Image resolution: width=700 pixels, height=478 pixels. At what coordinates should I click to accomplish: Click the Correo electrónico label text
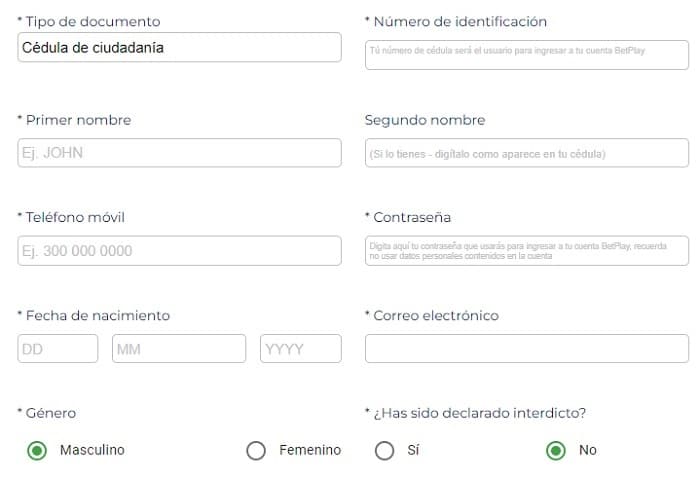pyautogui.click(x=435, y=316)
